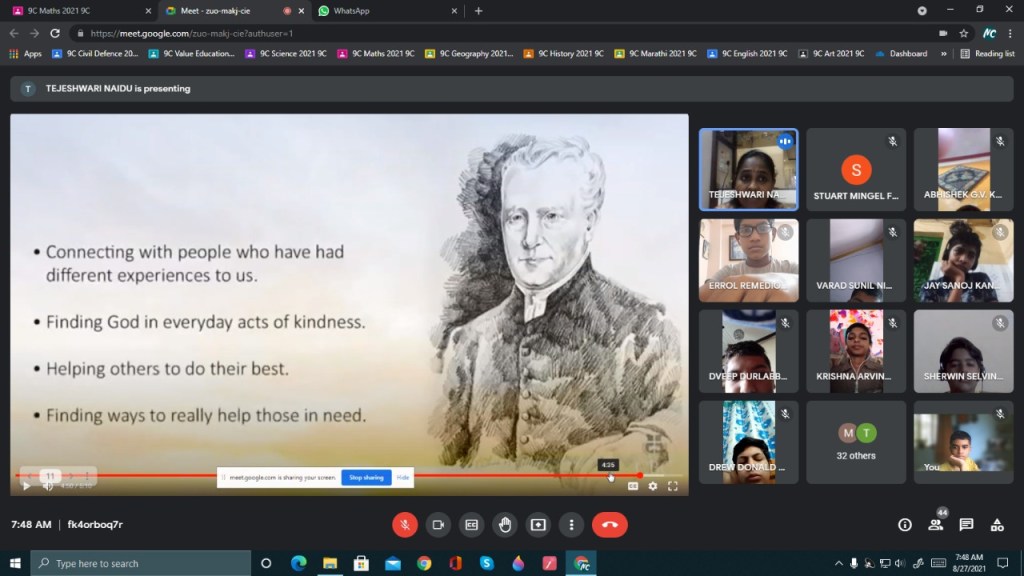Open the Activities panel icon
The height and width of the screenshot is (576, 1024).
coord(997,524)
